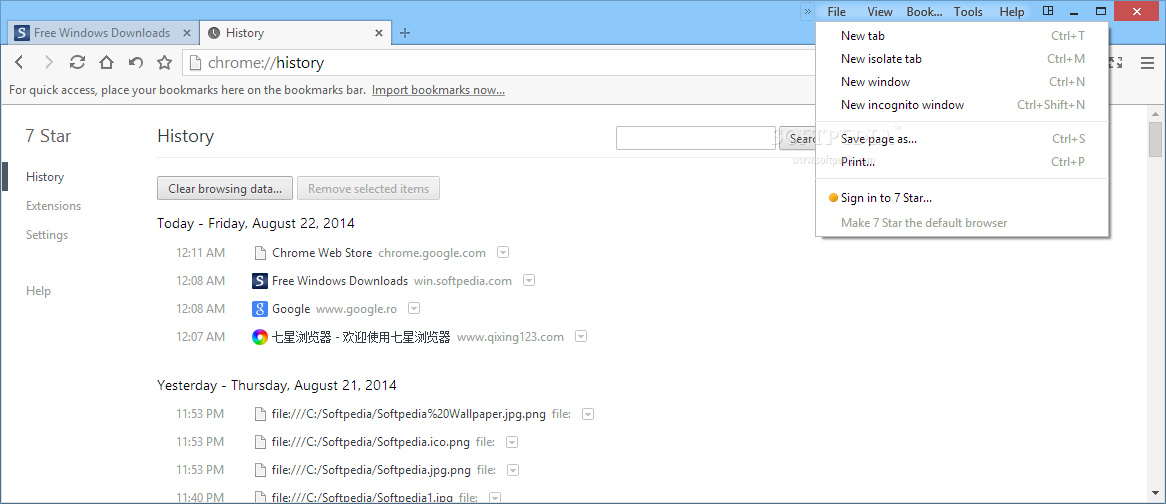Click Import bookmarks now link

click(438, 91)
